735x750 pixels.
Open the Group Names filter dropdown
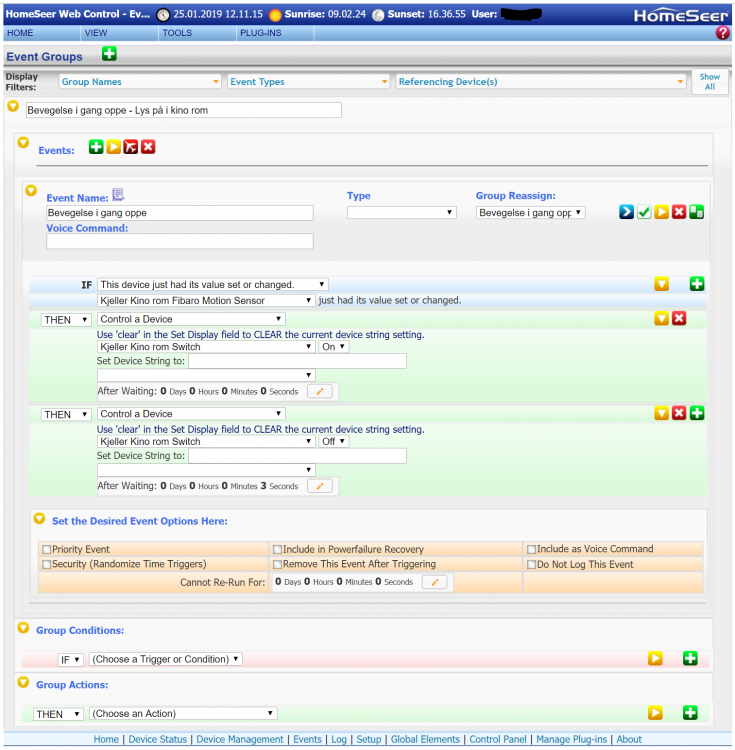pyautogui.click(x=140, y=82)
